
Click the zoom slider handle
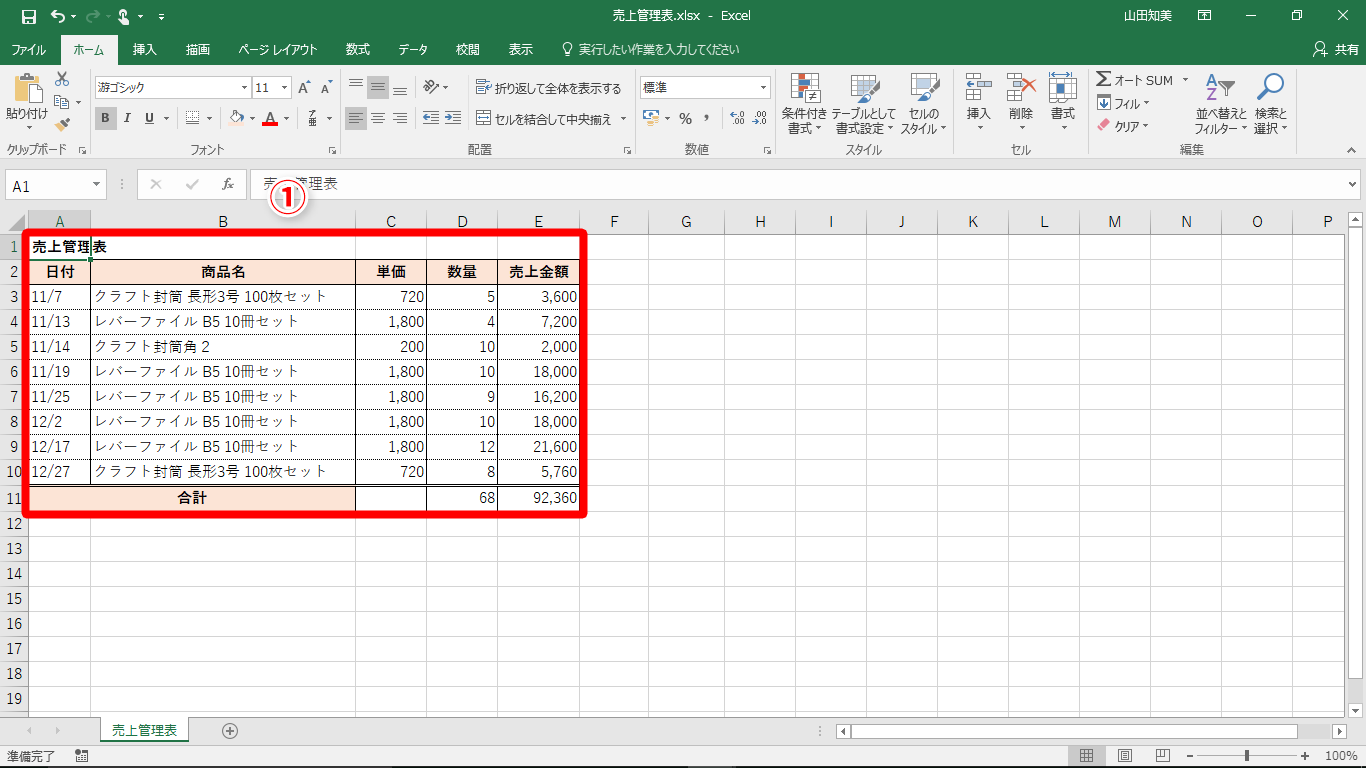click(x=1247, y=756)
